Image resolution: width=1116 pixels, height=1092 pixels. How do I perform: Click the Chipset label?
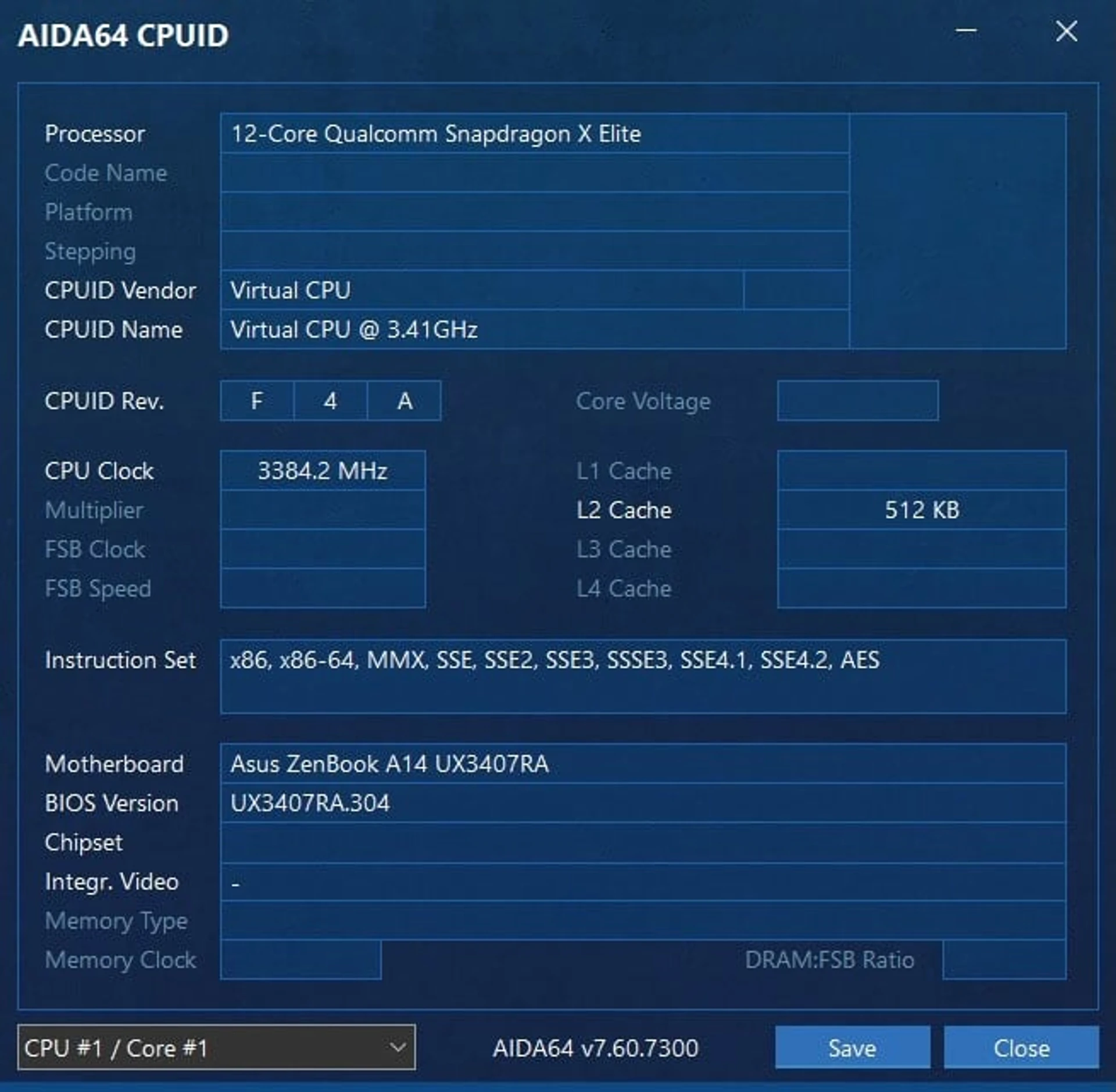[84, 843]
